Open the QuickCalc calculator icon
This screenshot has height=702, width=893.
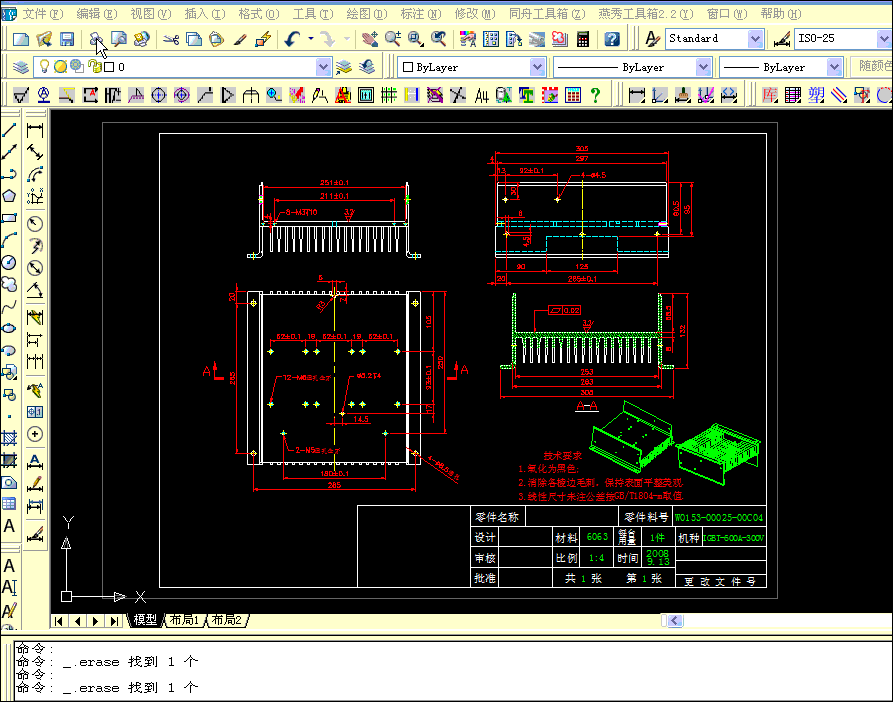coord(583,39)
